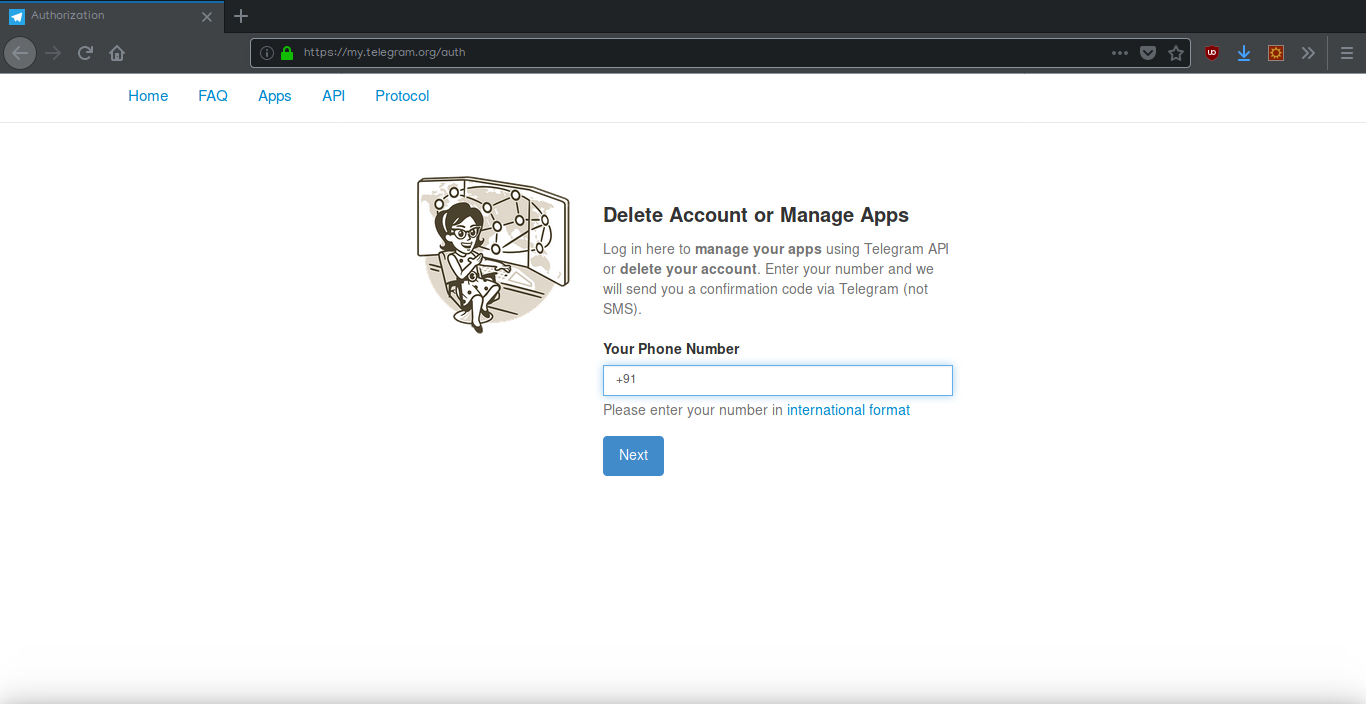
Task: Open a new tab with the plus icon
Action: (x=240, y=16)
